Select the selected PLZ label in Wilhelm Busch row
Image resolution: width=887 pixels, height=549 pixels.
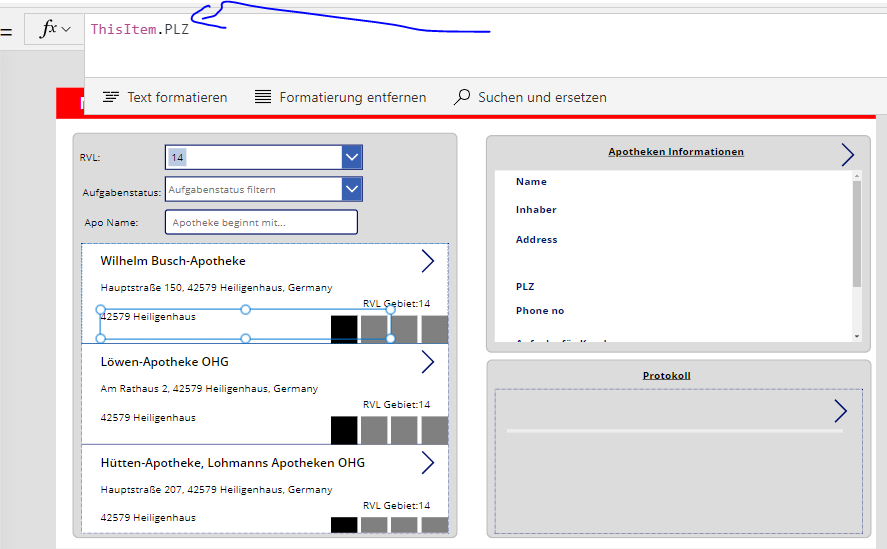(246, 324)
